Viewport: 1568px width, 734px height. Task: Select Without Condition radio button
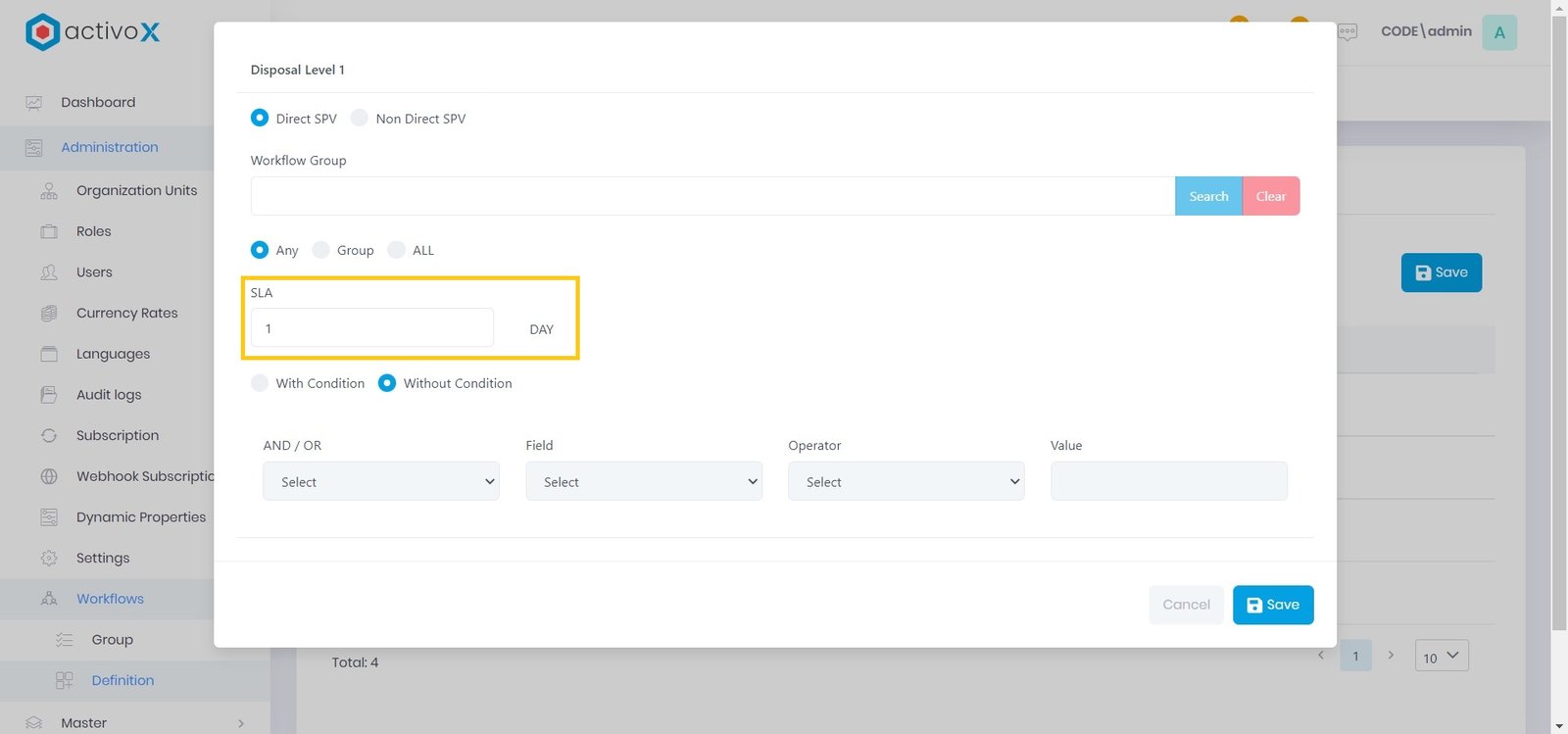pyautogui.click(x=387, y=383)
